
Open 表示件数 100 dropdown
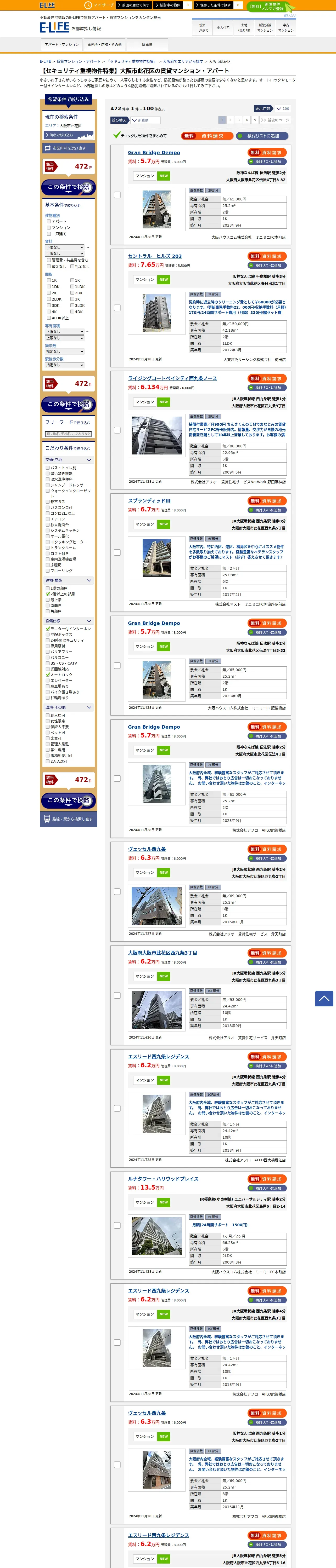[282, 108]
